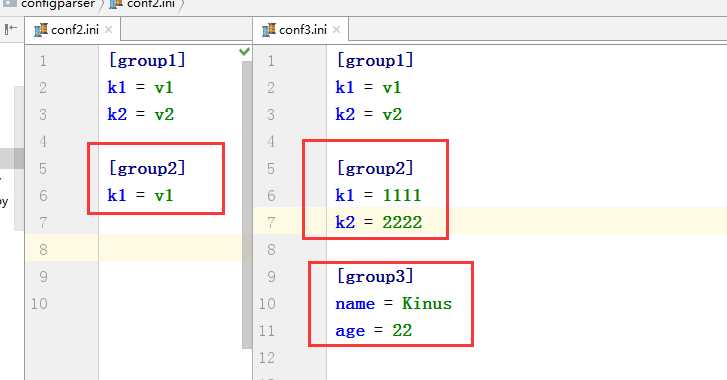This screenshot has width=727, height=380.
Task: Click [group2] header in conf2.ini
Action: point(147,168)
